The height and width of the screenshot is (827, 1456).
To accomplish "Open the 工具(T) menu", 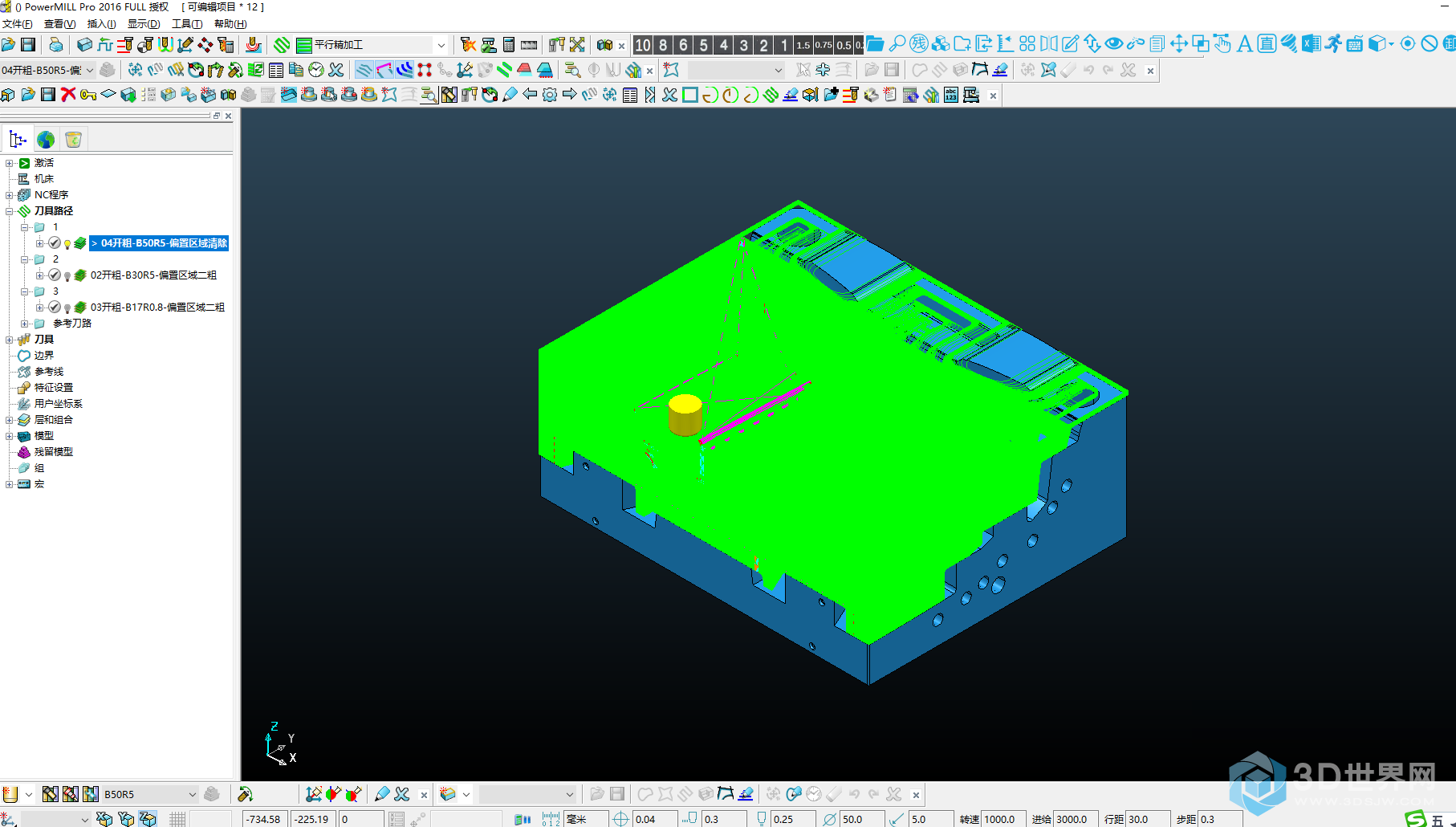I will pyautogui.click(x=187, y=24).
